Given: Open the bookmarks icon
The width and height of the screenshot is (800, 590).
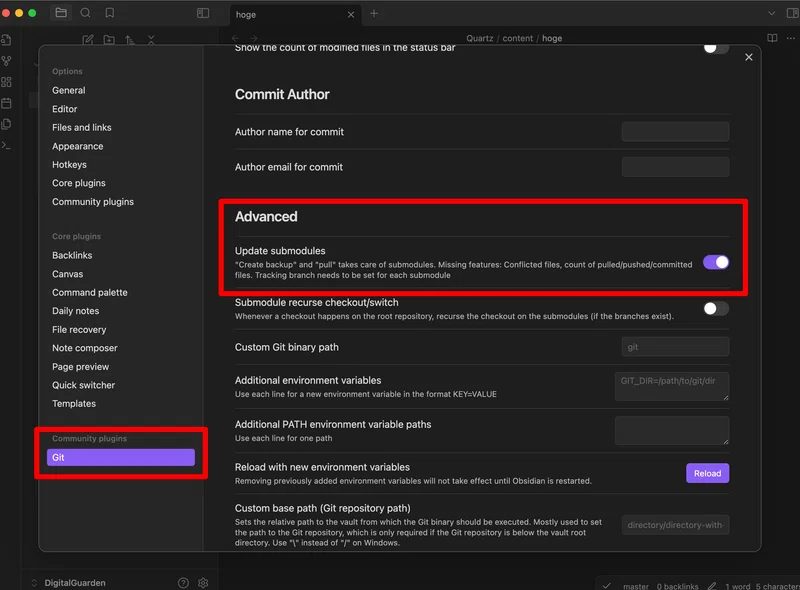Looking at the screenshot, I should point(110,13).
